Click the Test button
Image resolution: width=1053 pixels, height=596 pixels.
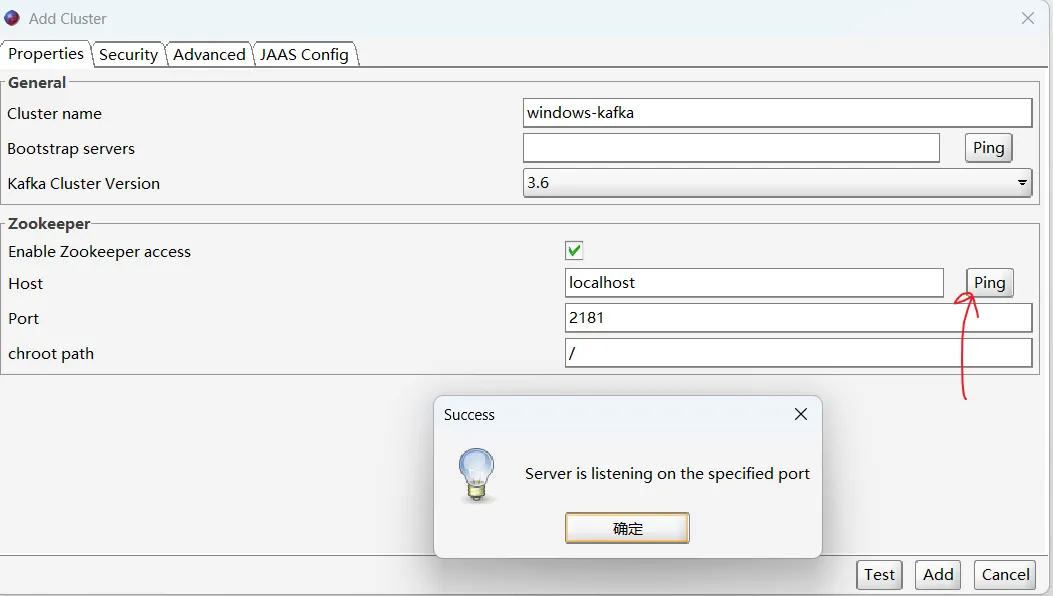coord(879,574)
